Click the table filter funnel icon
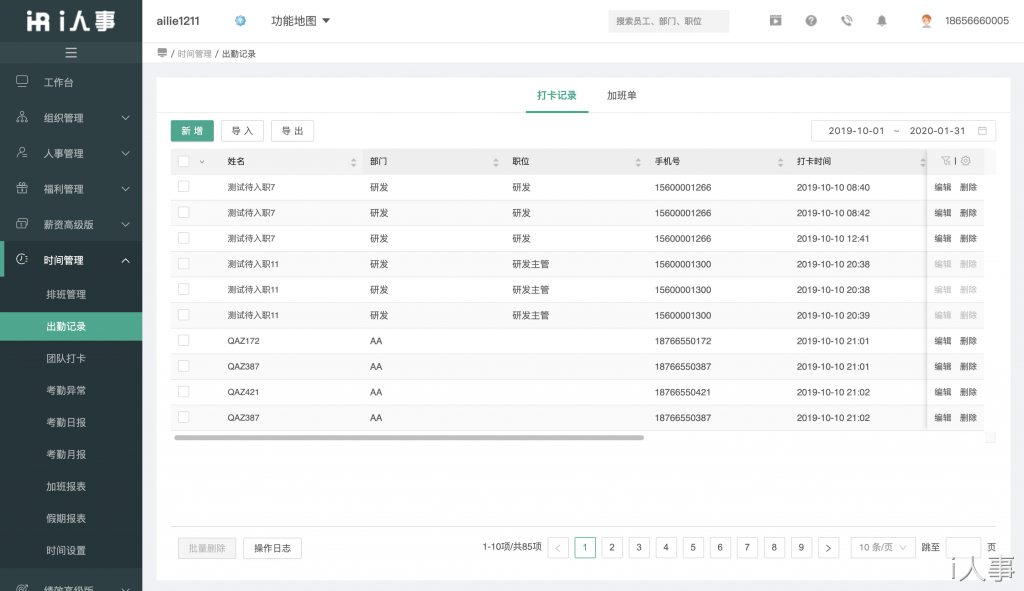The image size is (1024, 591). point(945,161)
